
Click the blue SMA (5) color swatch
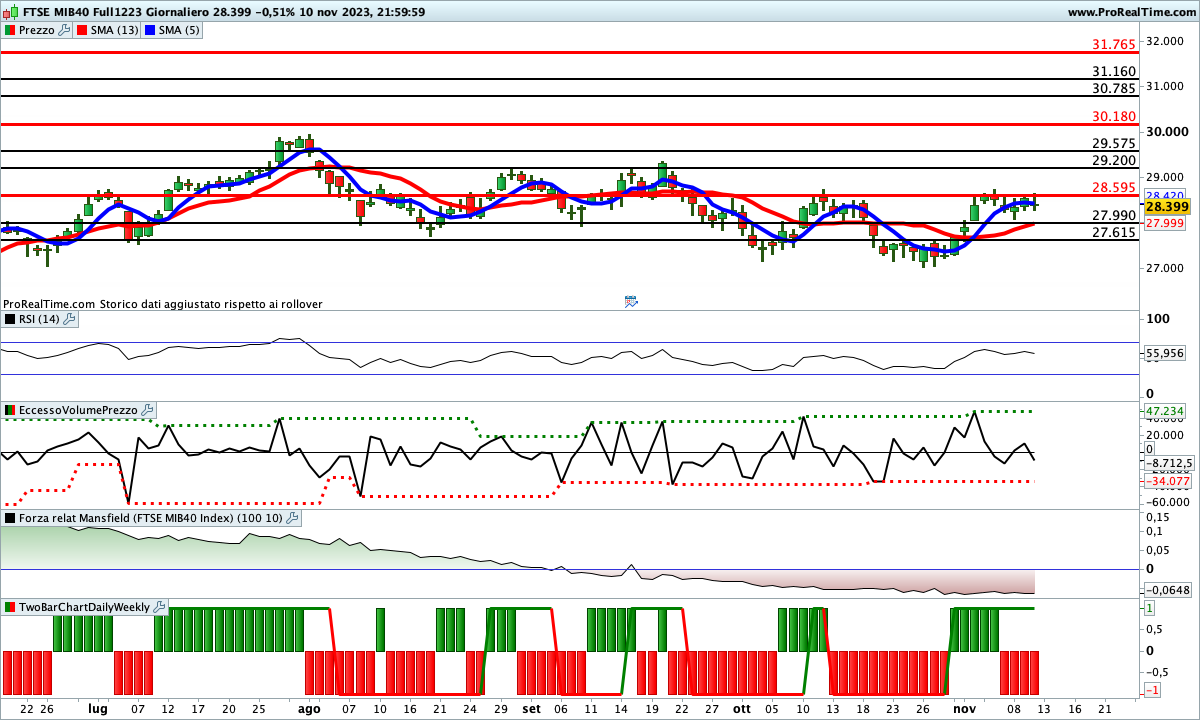coord(151,30)
